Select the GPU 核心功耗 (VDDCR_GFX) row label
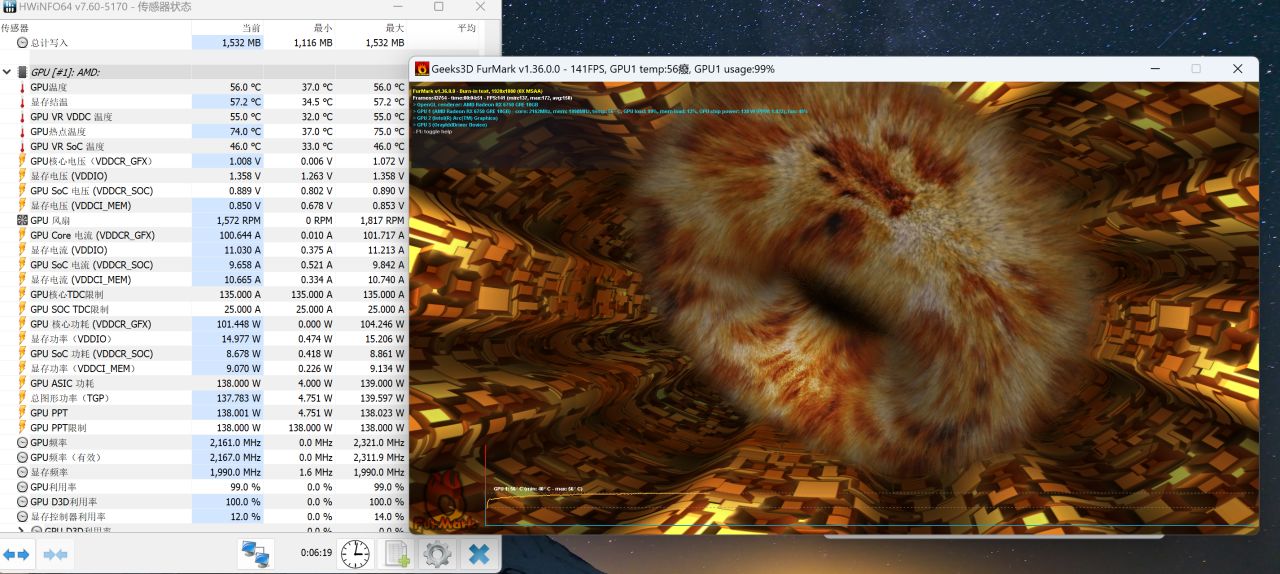The width and height of the screenshot is (1280, 574). 90,324
